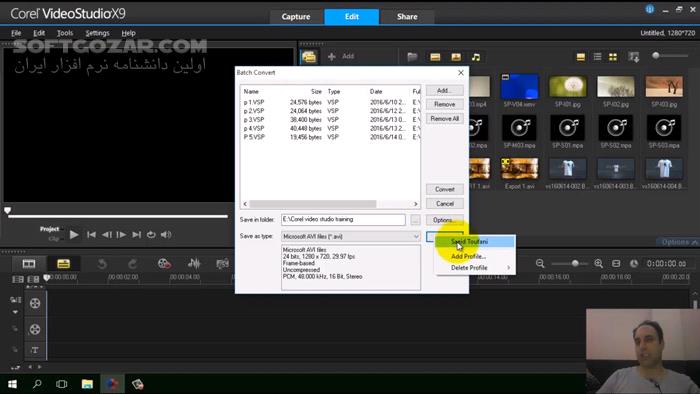Switch to Storyboard view icon
The height and width of the screenshot is (394, 700).
[x=29, y=264]
